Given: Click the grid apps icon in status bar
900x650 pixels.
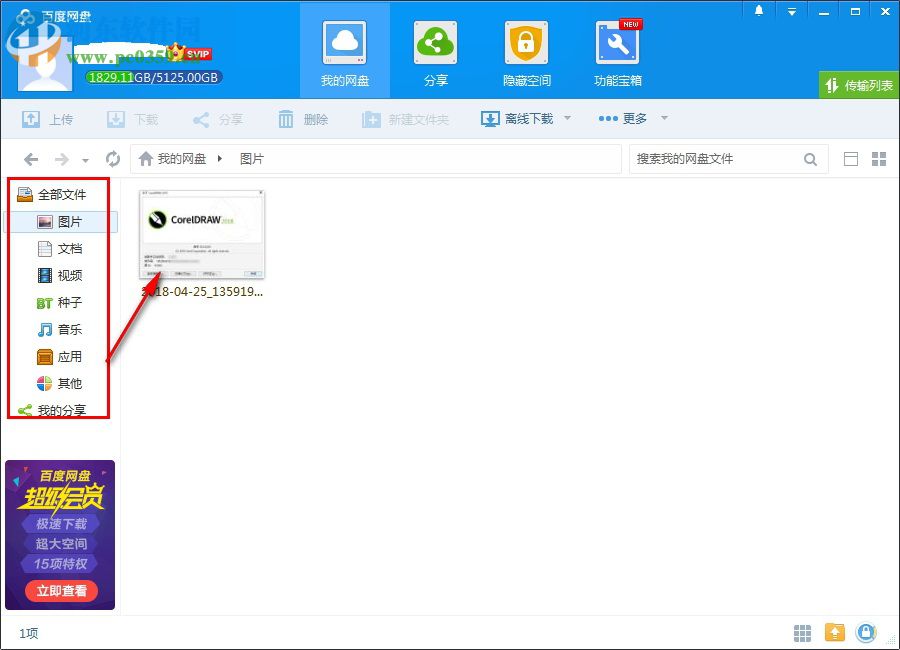Looking at the screenshot, I should 802,633.
